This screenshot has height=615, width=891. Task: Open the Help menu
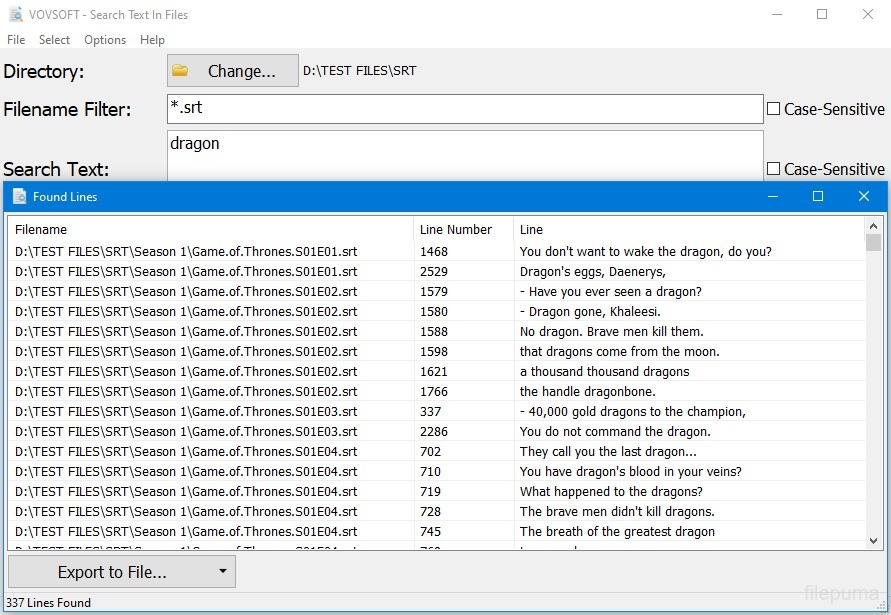[x=152, y=40]
